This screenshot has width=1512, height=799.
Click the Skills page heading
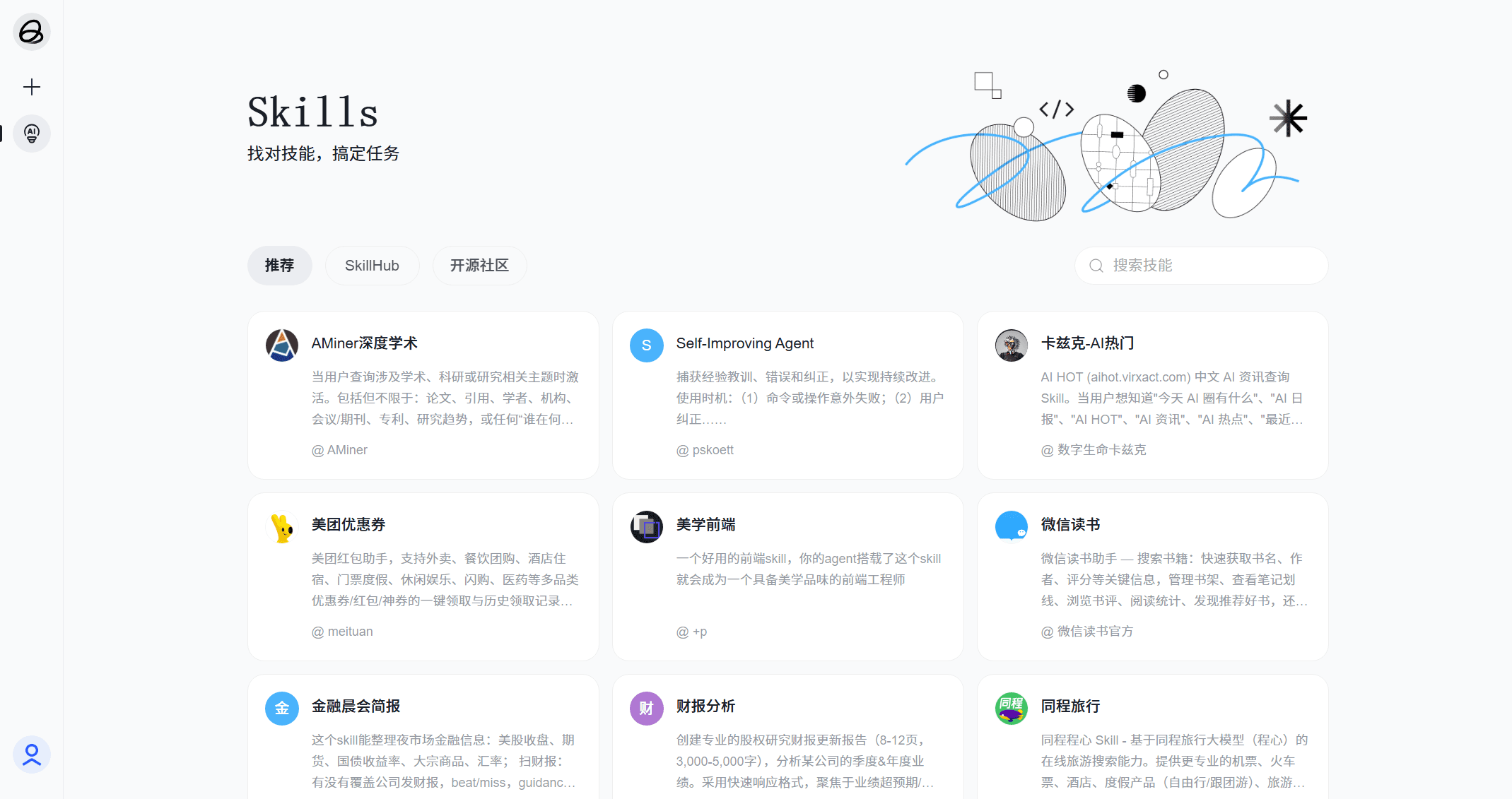[313, 112]
